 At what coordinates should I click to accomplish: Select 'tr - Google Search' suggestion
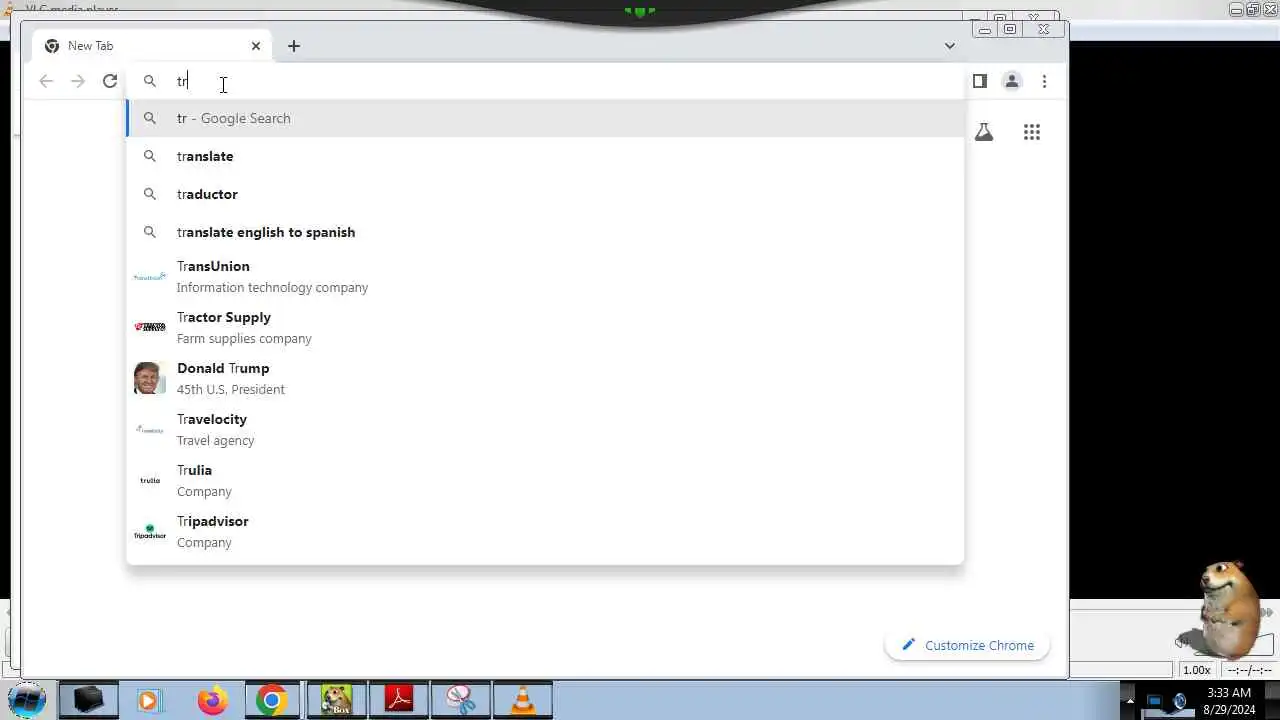[545, 118]
